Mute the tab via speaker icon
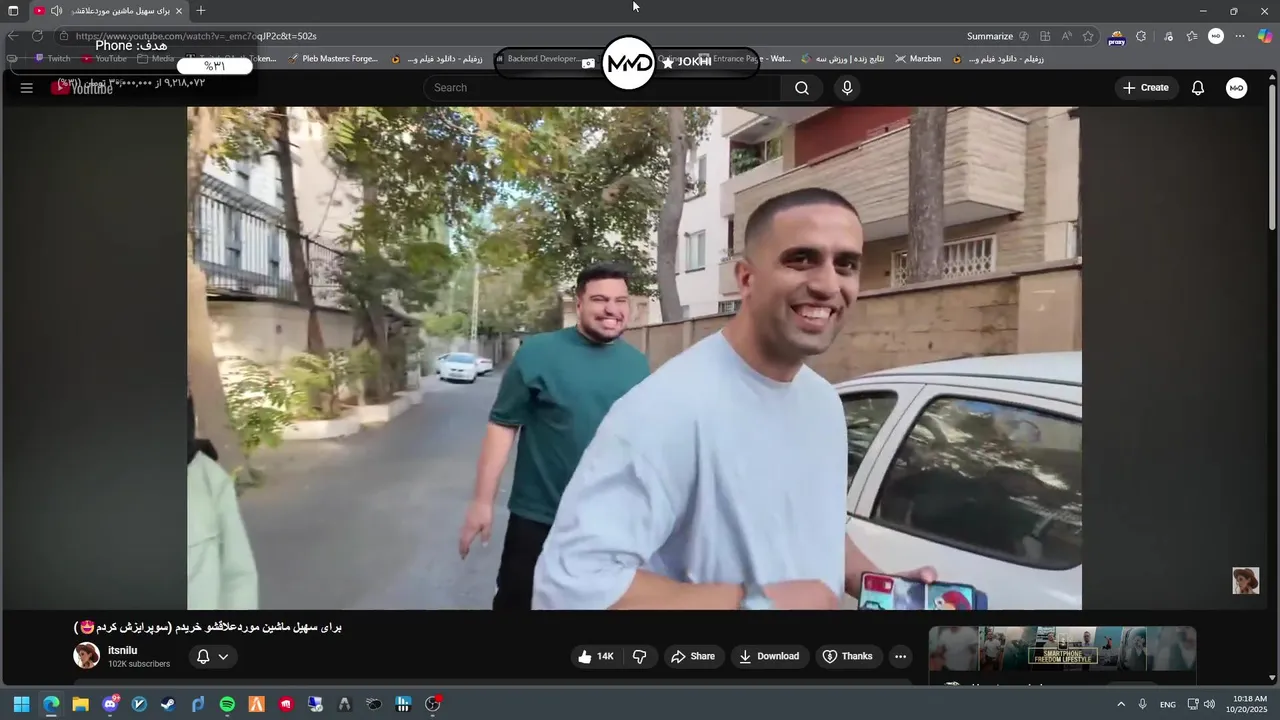Screen dimensions: 1280x720 coord(56,11)
